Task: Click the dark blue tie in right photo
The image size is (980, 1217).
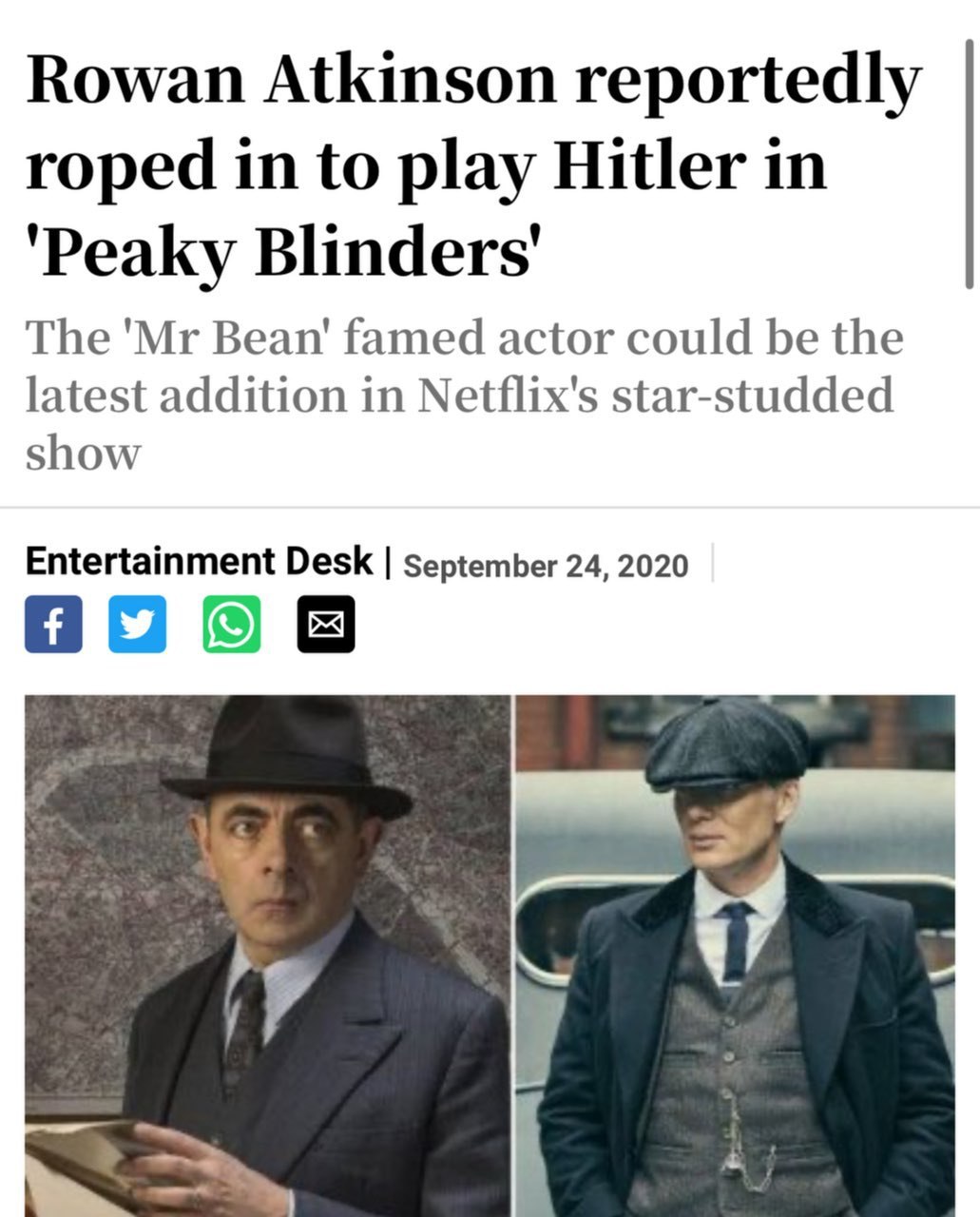Action: [x=735, y=942]
